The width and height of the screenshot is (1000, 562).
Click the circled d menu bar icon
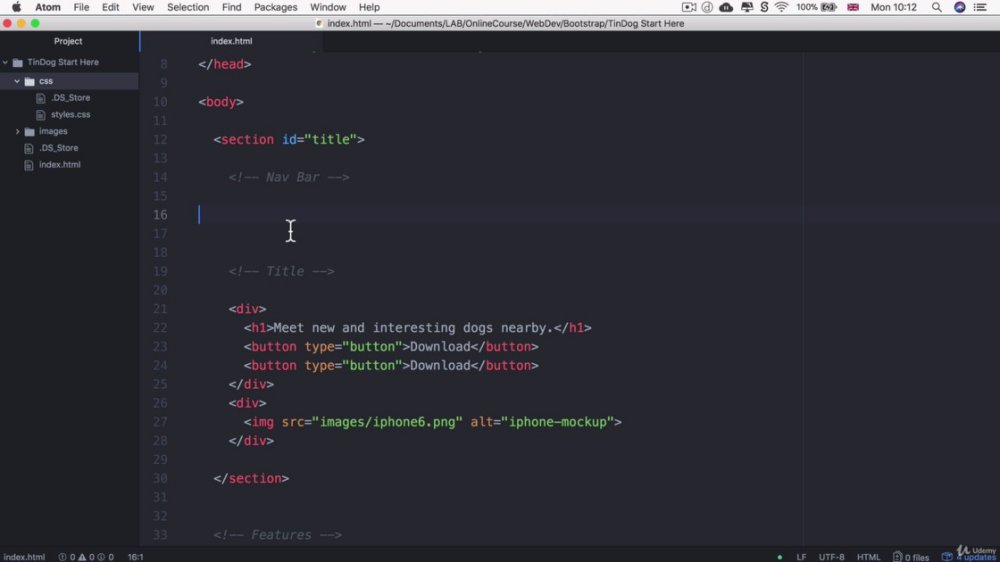(x=707, y=7)
